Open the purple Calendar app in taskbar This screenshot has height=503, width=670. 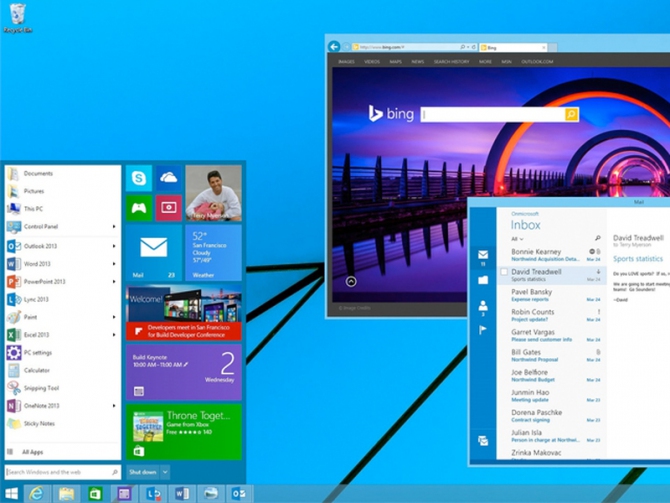pyautogui.click(x=124, y=494)
